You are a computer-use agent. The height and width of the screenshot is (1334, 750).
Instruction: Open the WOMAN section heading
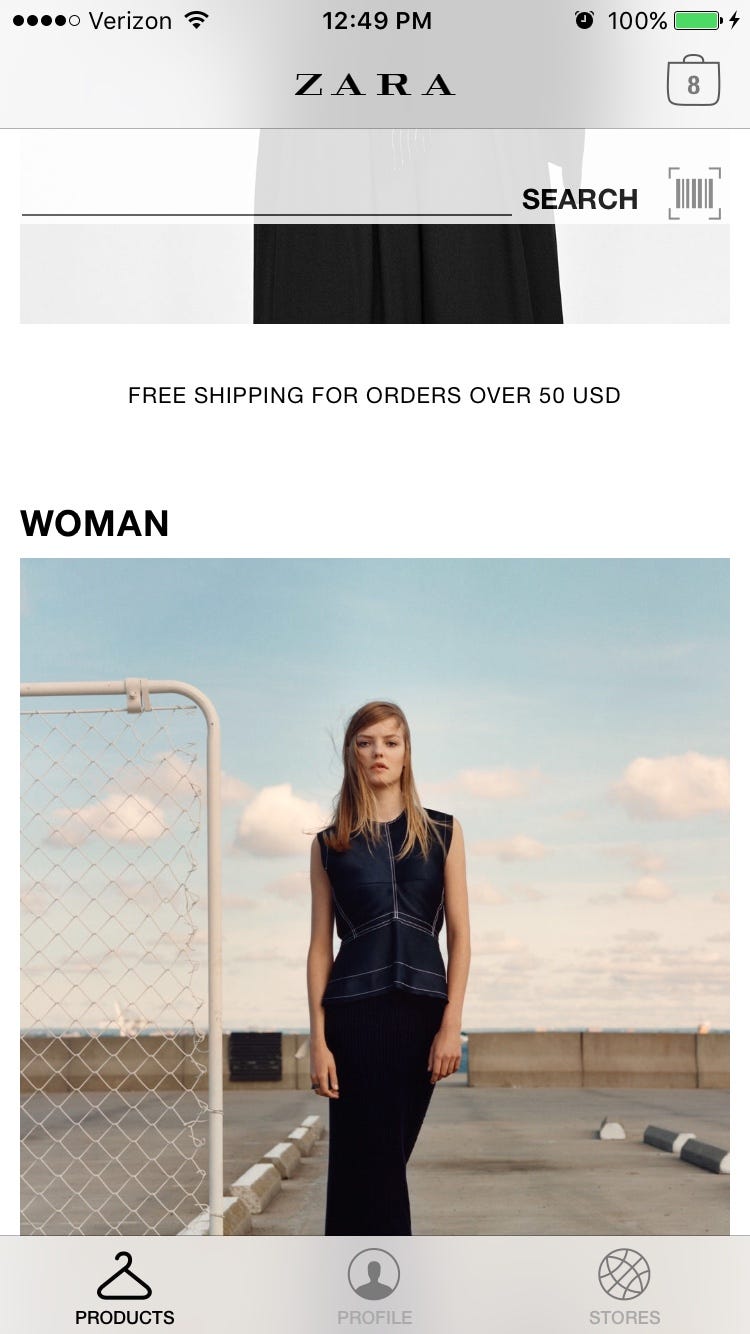tap(94, 523)
